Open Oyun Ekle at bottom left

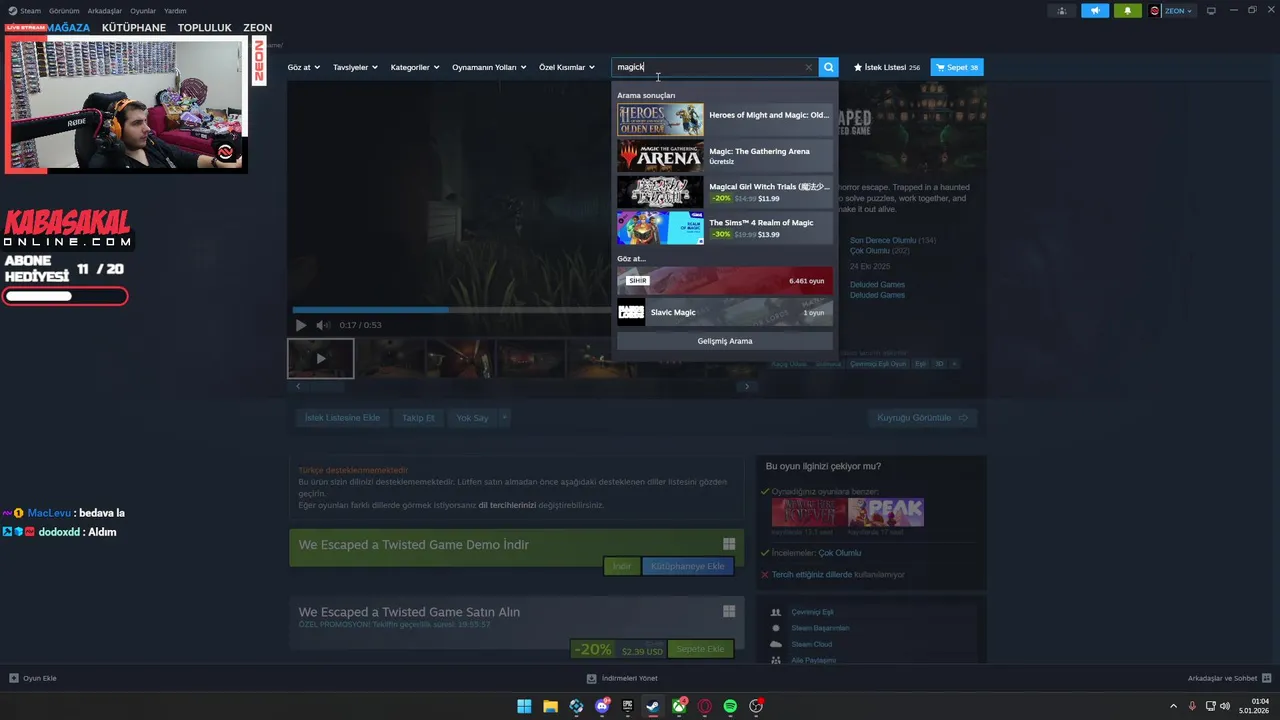click(x=33, y=678)
